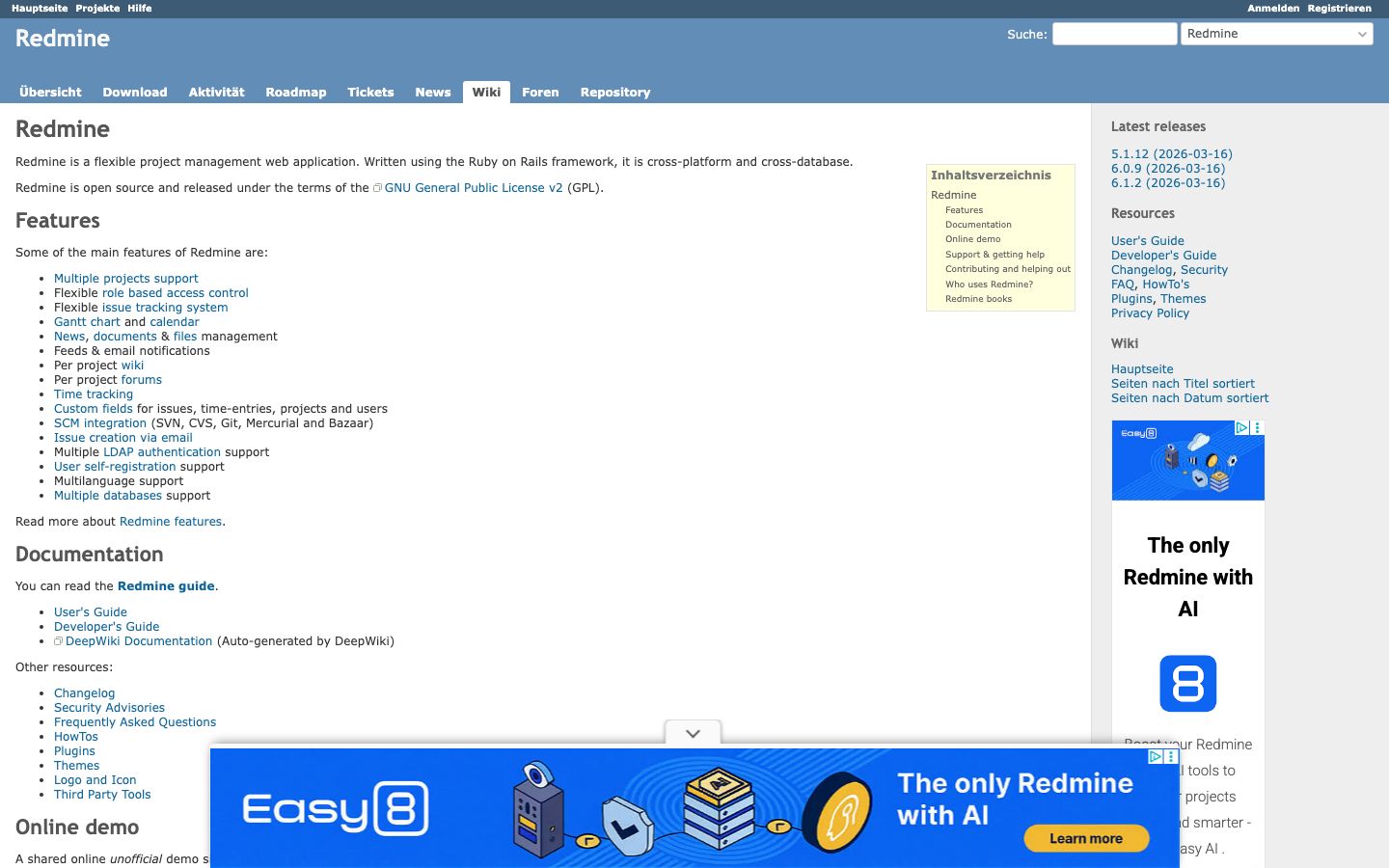The height and width of the screenshot is (868, 1389).
Task: Jump to Features in the Inhaltsverzeichnis
Action: pyautogui.click(x=964, y=210)
